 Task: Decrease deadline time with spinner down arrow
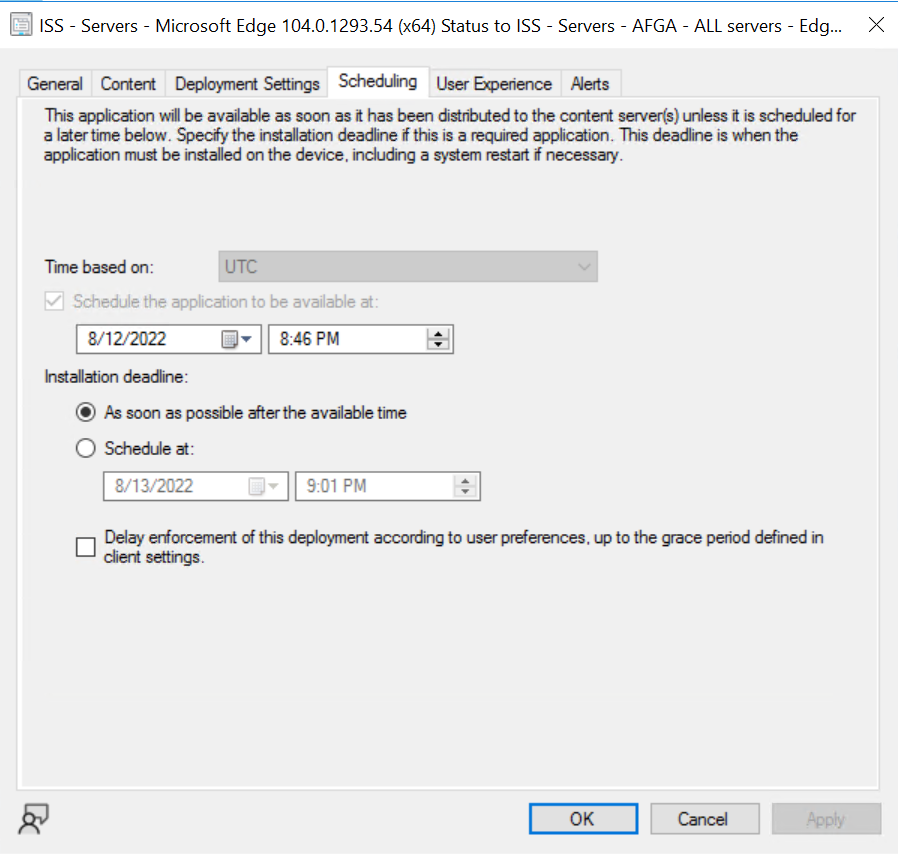pyautogui.click(x=465, y=491)
